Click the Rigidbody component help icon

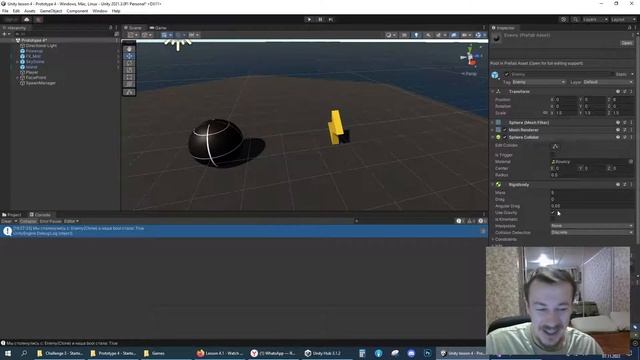pyautogui.click(x=618, y=184)
